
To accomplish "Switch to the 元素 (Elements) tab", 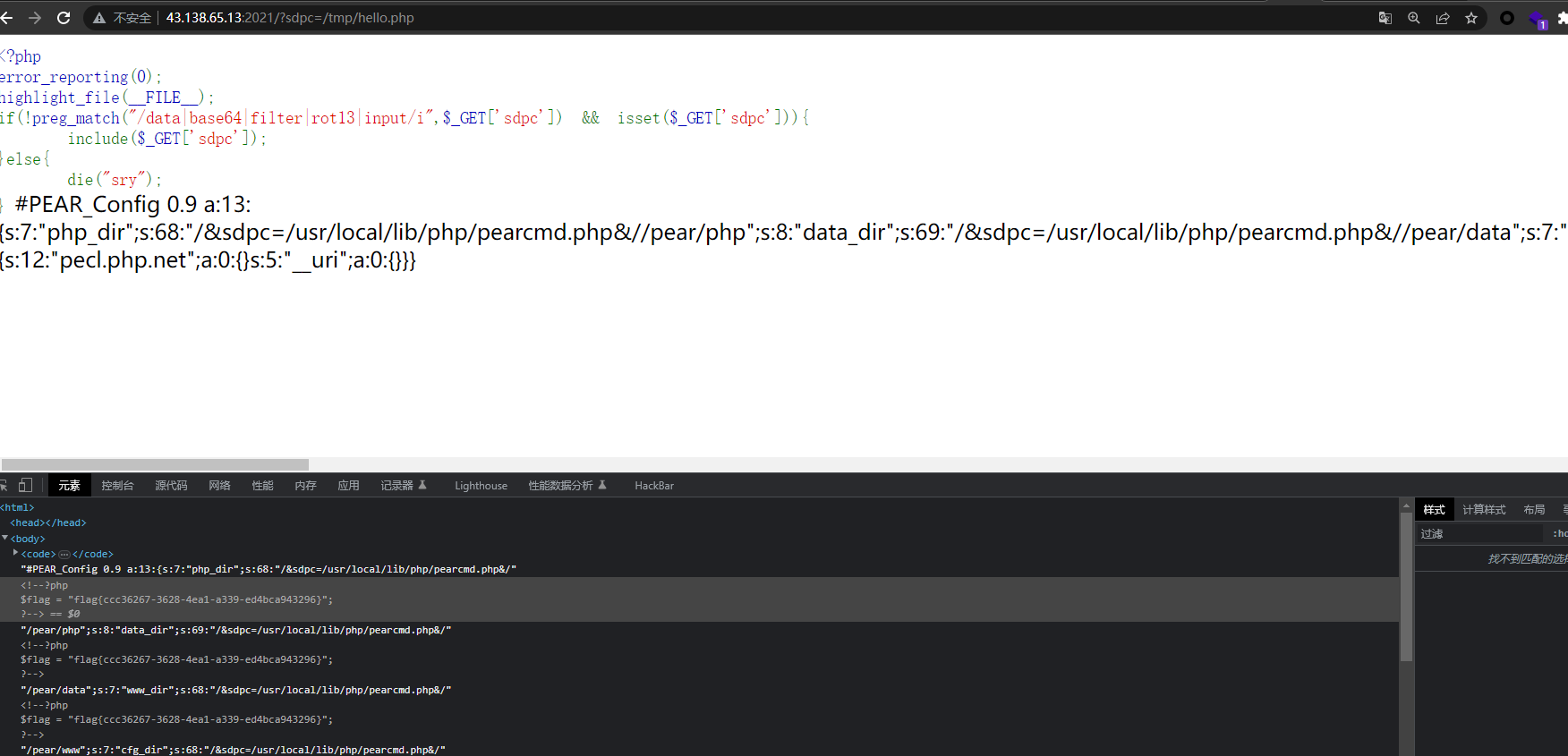I will [x=69, y=485].
